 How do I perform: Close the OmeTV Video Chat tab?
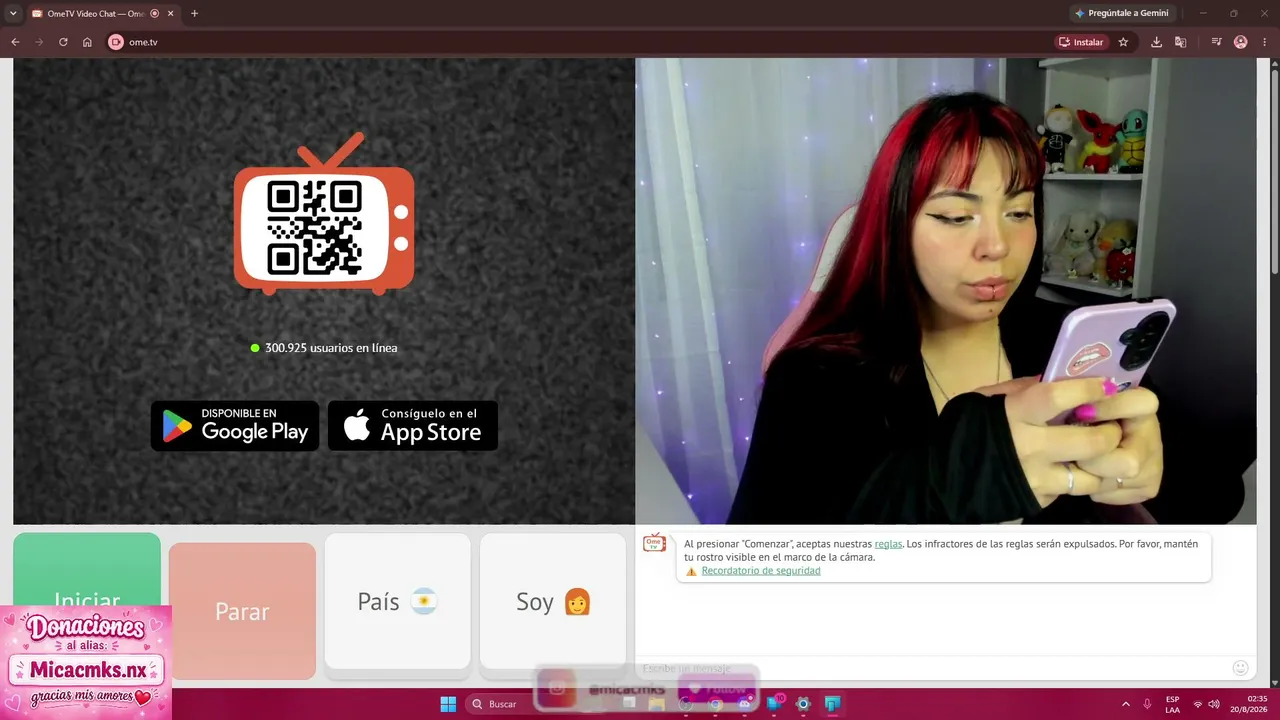point(171,13)
